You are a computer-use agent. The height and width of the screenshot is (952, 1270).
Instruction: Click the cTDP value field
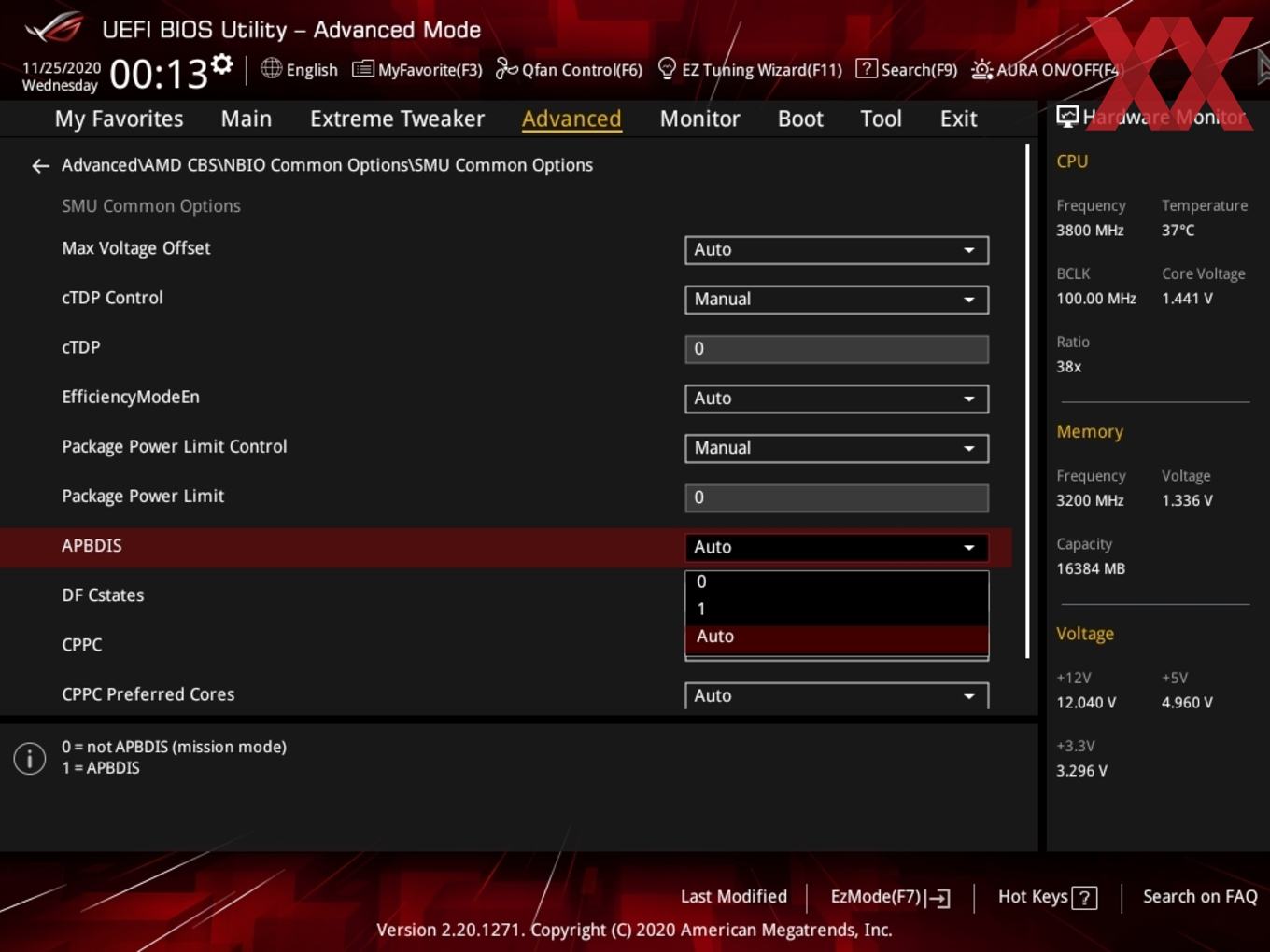(x=837, y=349)
